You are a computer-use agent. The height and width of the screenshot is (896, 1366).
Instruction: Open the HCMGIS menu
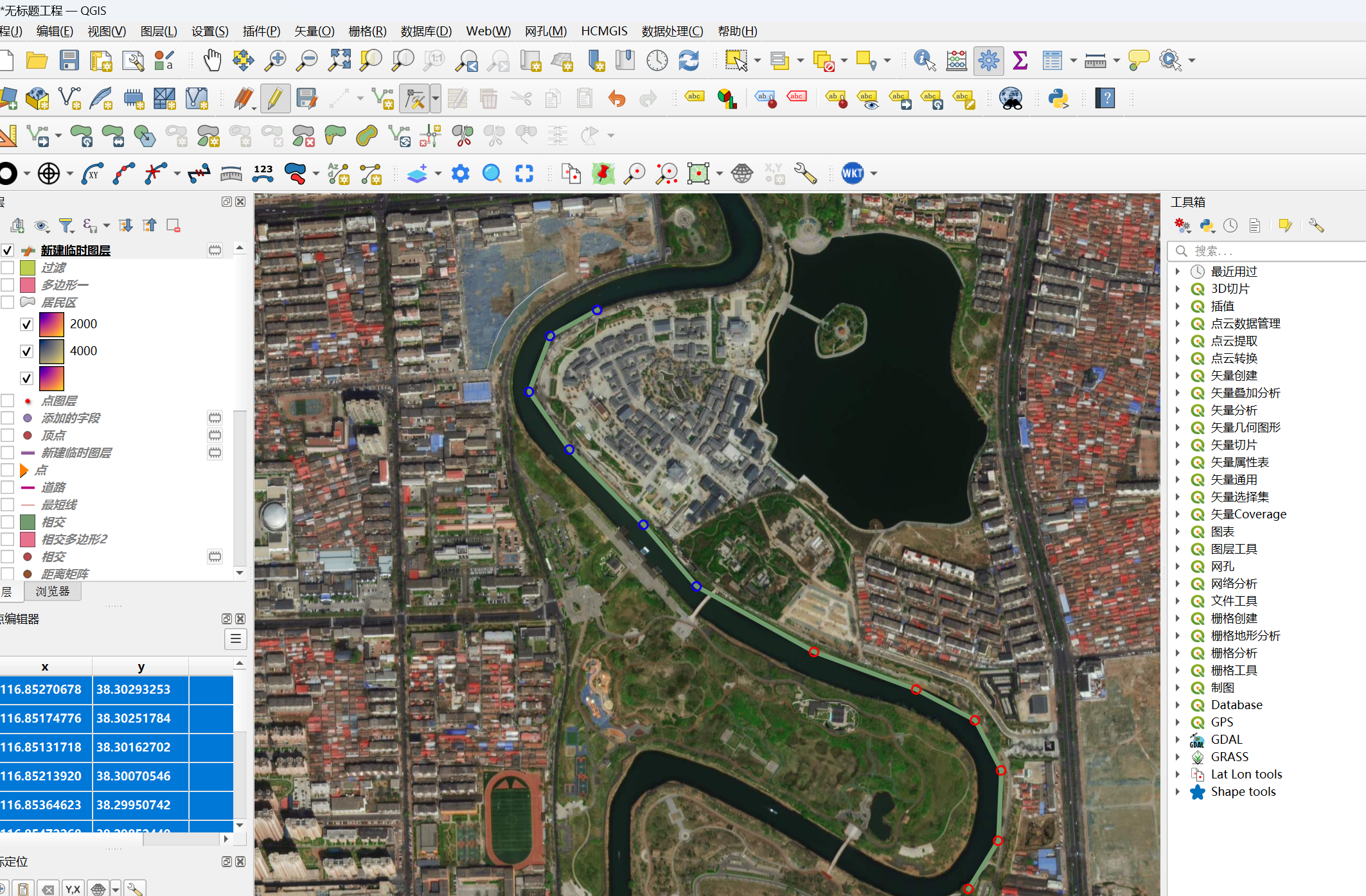[603, 31]
